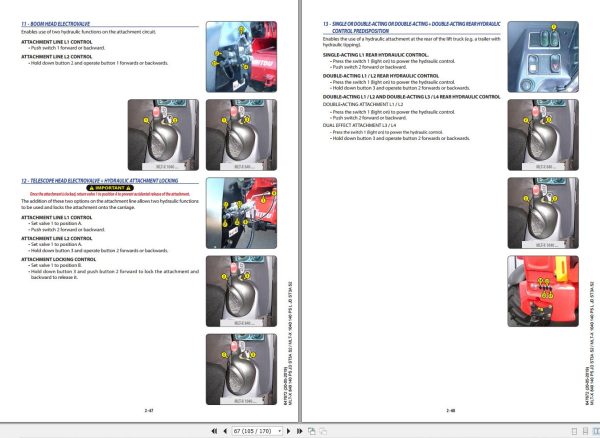Click heading '11 - BOOM HEAD ELECTROVALVE'
The image size is (600, 438).
click(x=55, y=24)
